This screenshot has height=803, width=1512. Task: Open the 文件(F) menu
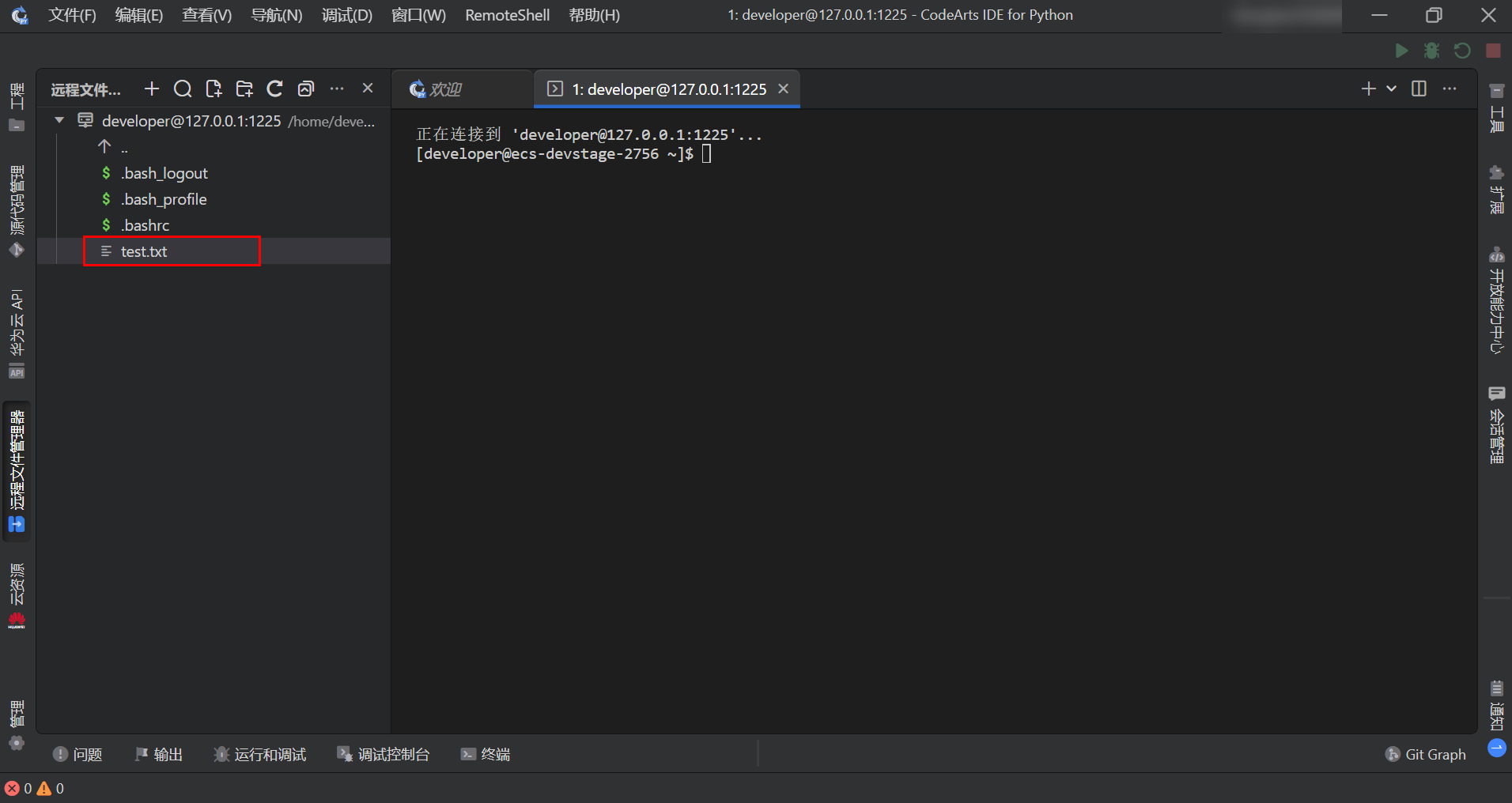click(73, 15)
